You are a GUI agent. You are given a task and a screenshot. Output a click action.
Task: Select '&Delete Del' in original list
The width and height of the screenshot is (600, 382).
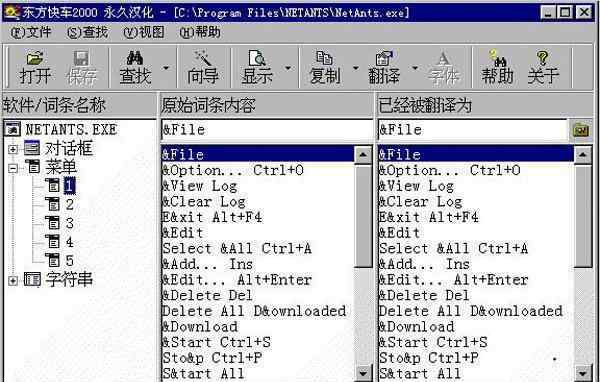coord(258,295)
